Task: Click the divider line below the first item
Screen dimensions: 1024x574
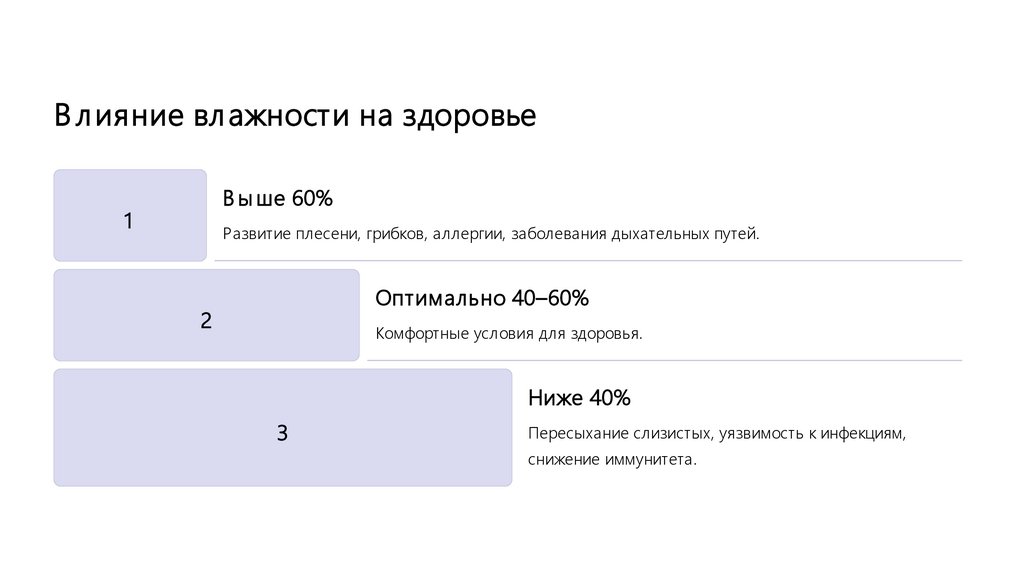Action: click(588, 260)
